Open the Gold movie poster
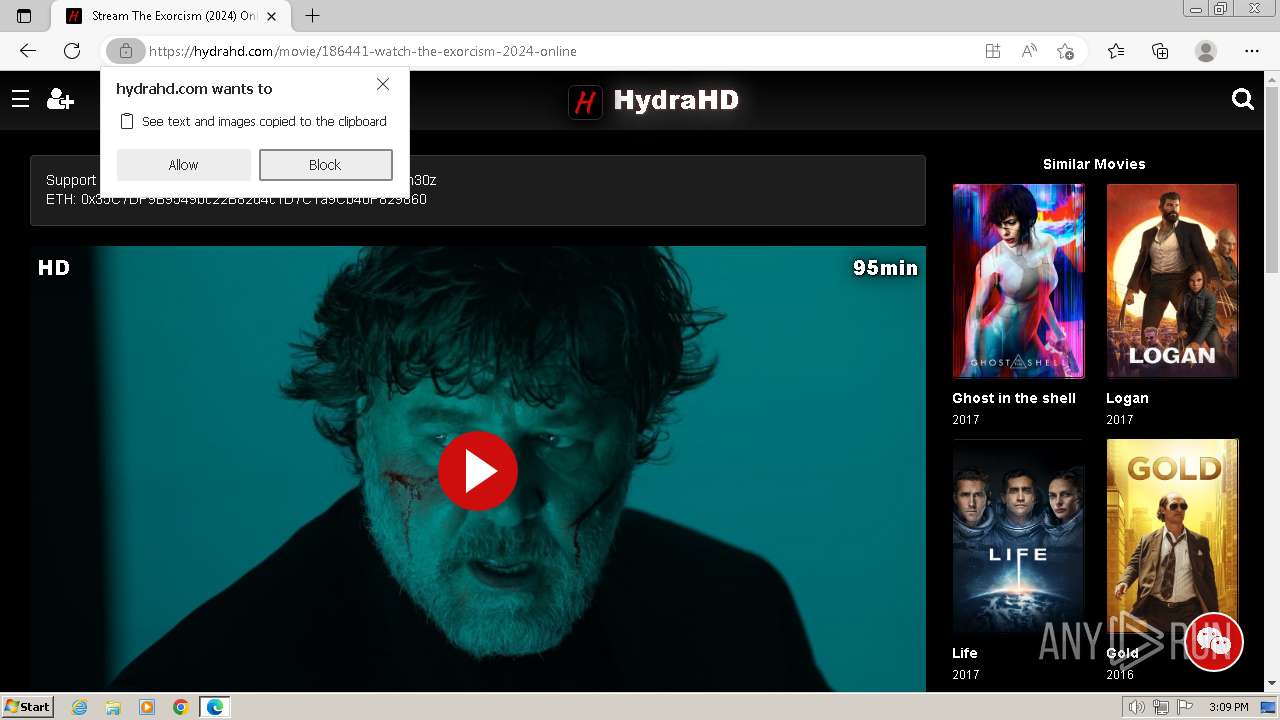The image size is (1280, 720). (1172, 536)
